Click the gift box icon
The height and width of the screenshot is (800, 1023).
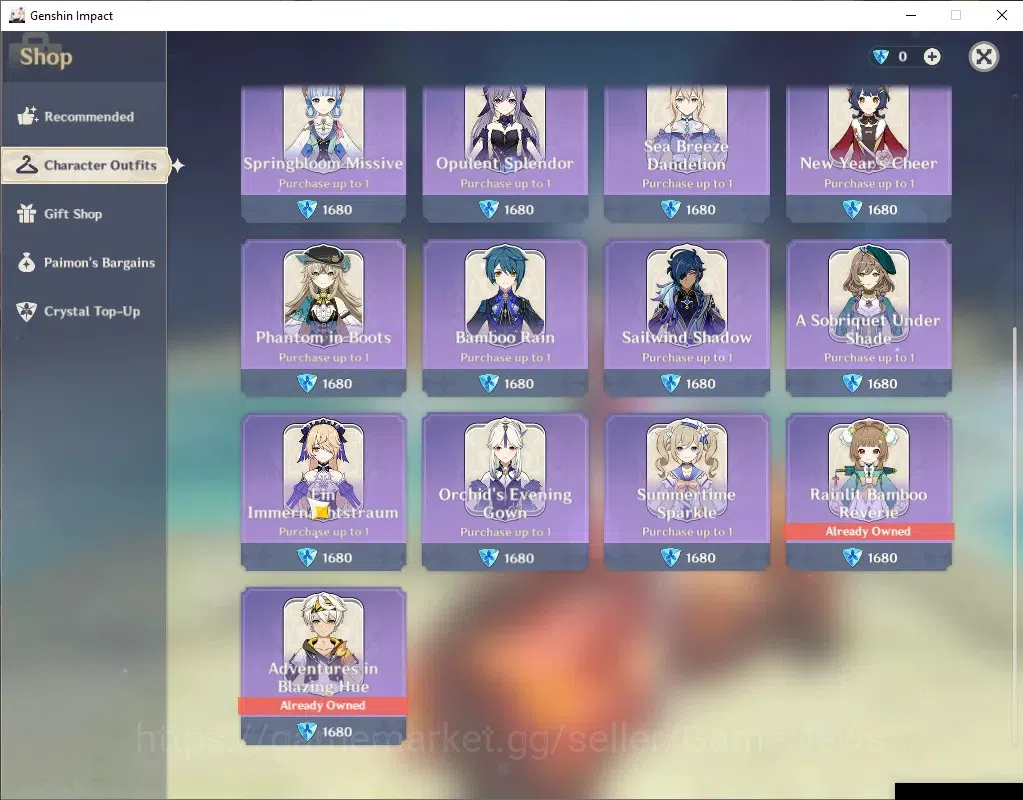pos(27,213)
